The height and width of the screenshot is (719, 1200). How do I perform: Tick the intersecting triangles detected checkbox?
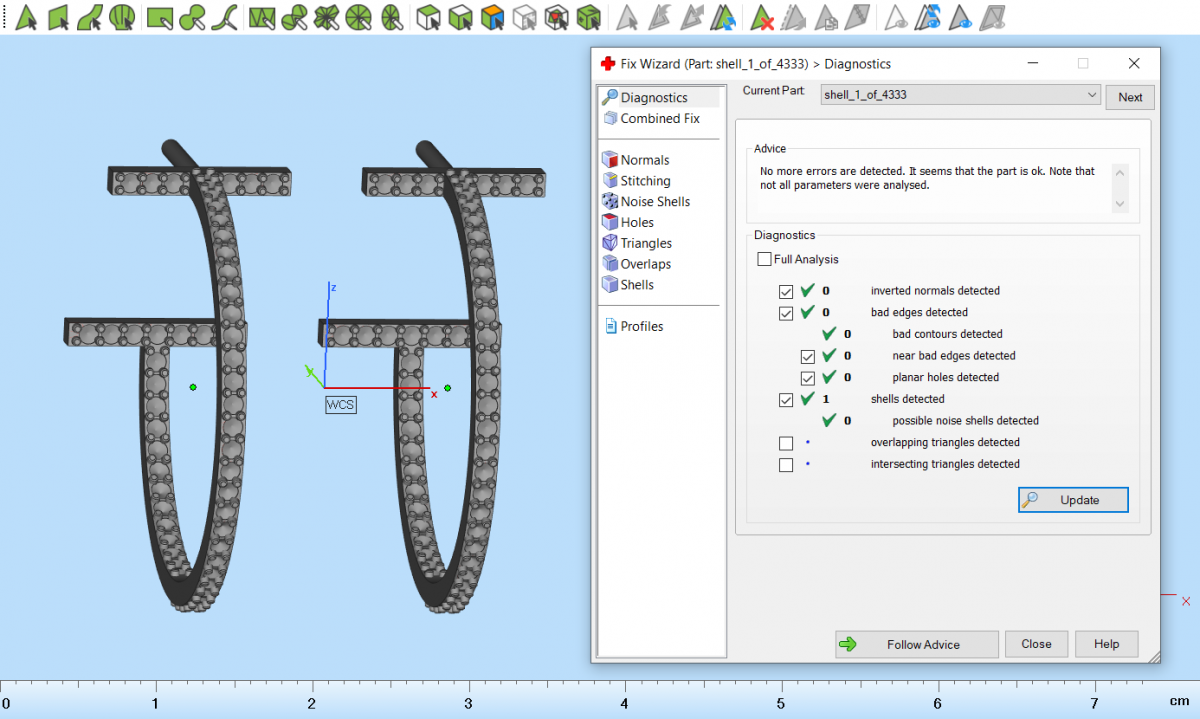pyautogui.click(x=786, y=465)
